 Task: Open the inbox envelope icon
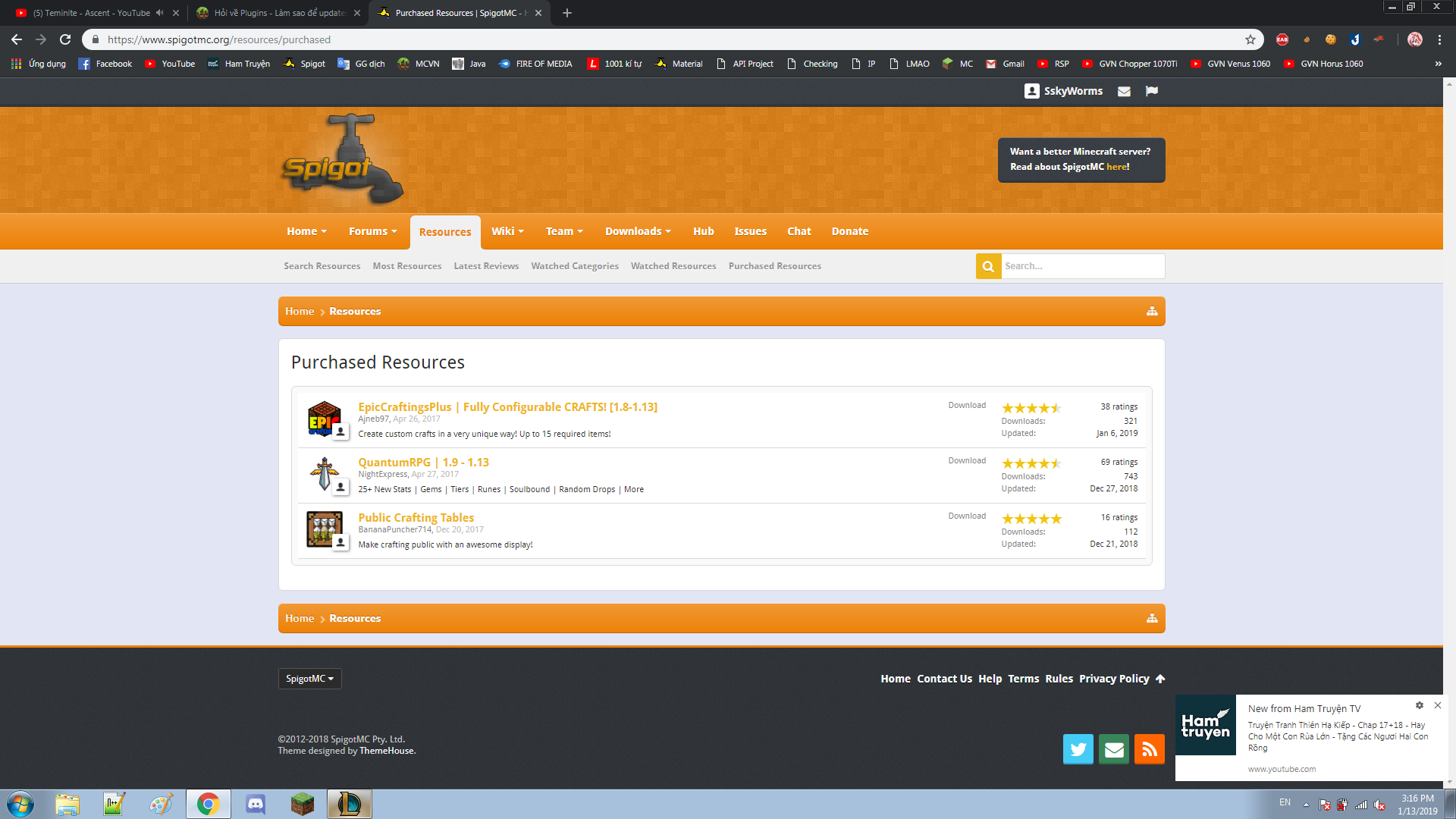pyautogui.click(x=1124, y=91)
